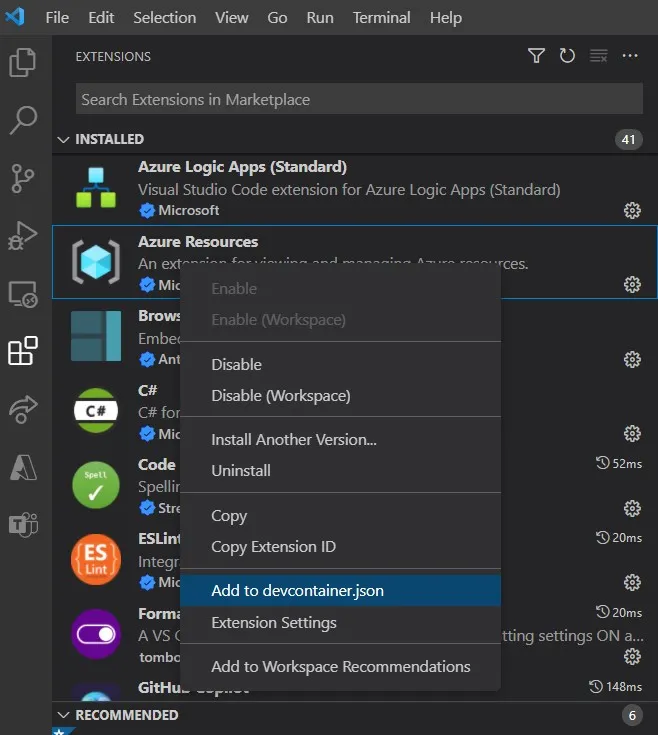Image resolution: width=658 pixels, height=735 pixels.
Task: Open gear menu for Azure Resources
Action: [632, 285]
